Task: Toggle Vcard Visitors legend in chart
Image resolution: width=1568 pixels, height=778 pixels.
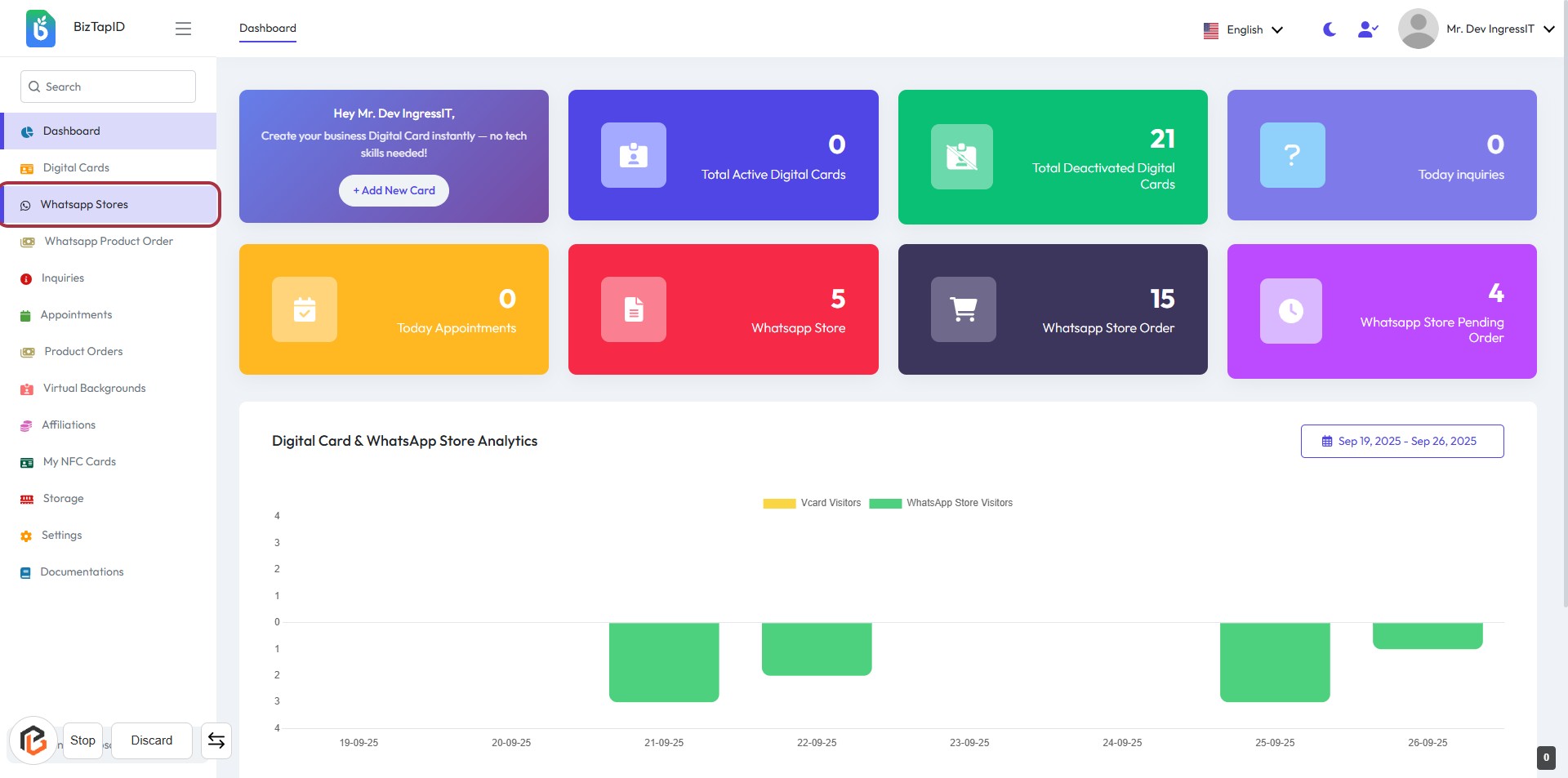Action: click(x=812, y=503)
